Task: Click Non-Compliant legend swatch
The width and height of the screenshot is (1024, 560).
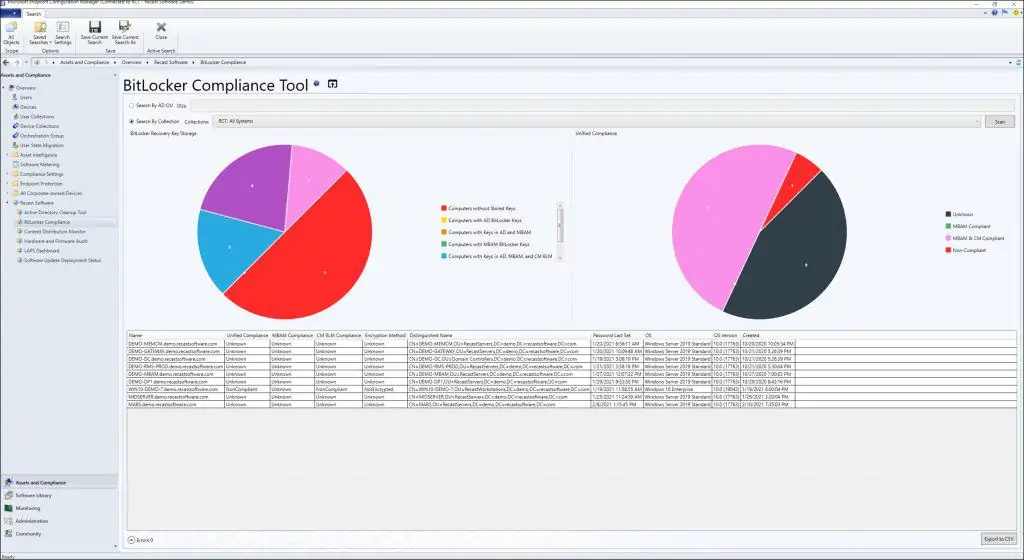Action: click(948, 250)
